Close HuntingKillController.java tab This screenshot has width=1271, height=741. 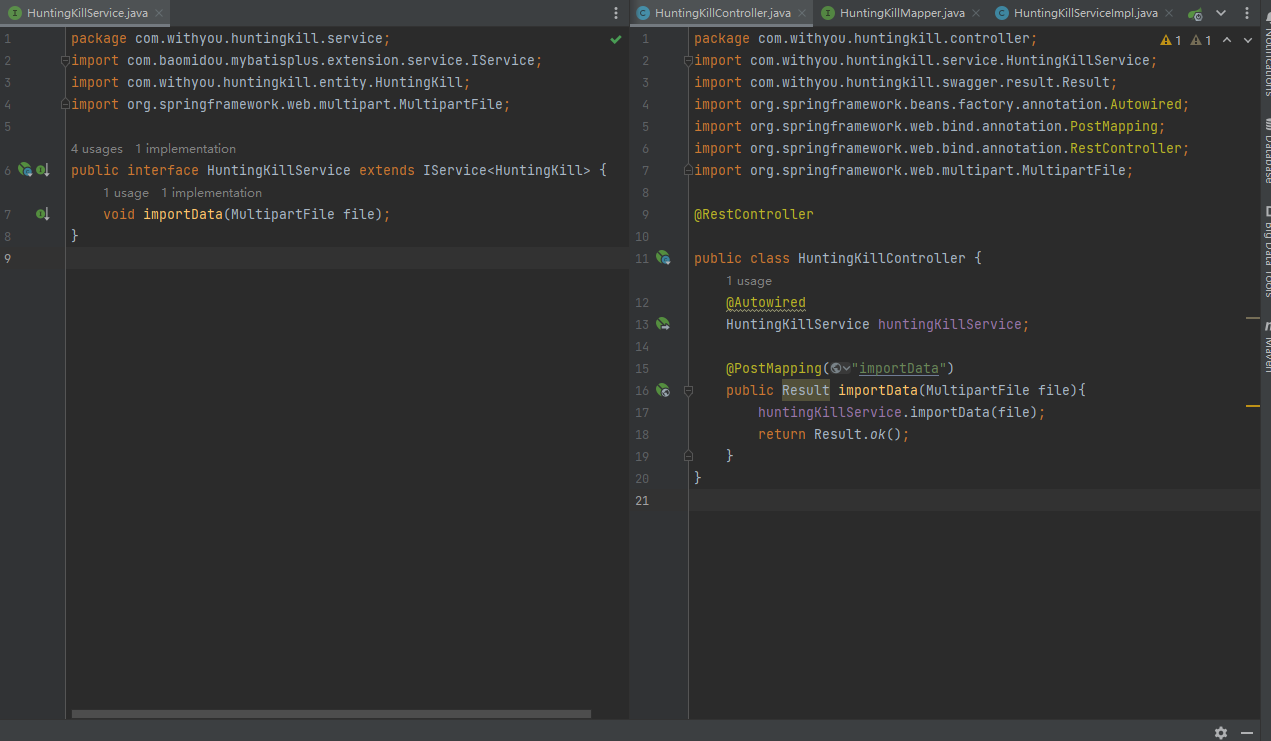802,13
